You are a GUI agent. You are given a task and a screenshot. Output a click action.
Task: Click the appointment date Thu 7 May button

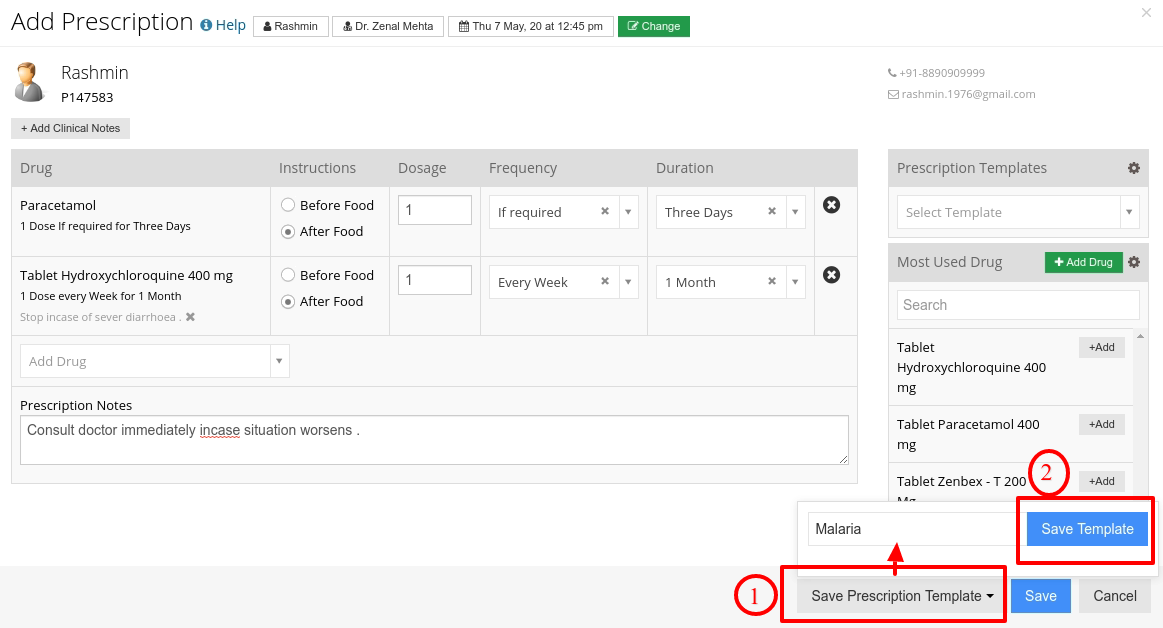(531, 26)
